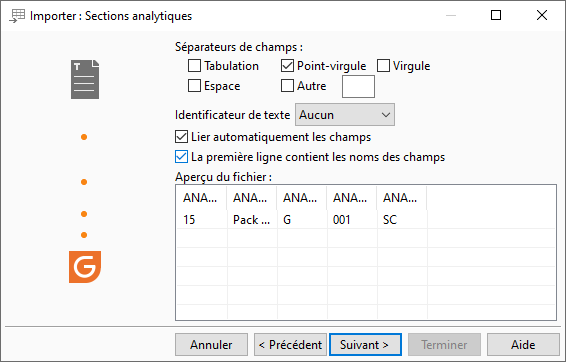Click the orange dot above the G logo
This screenshot has width=566, height=362.
84,235
